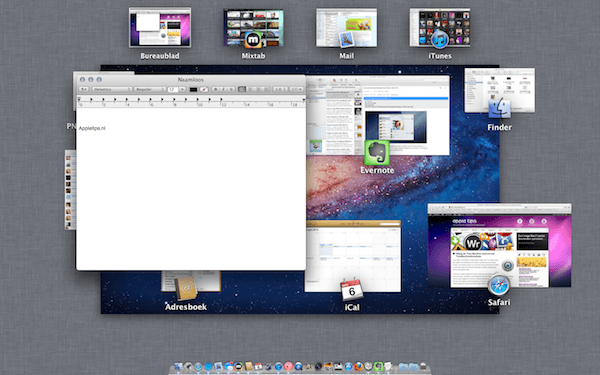Bring the Safari apple tips window forward
The image size is (600, 375).
tap(499, 245)
